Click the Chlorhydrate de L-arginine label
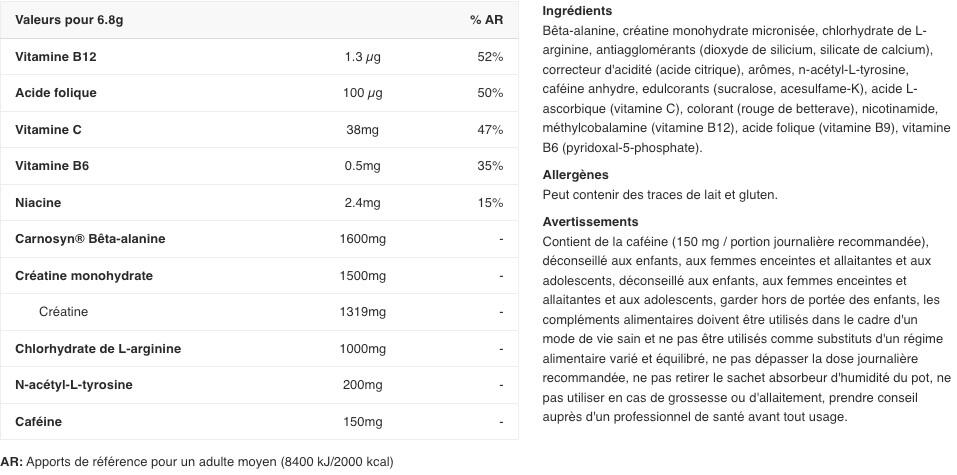Viewport: 957px width, 475px height. pyautogui.click(x=98, y=349)
